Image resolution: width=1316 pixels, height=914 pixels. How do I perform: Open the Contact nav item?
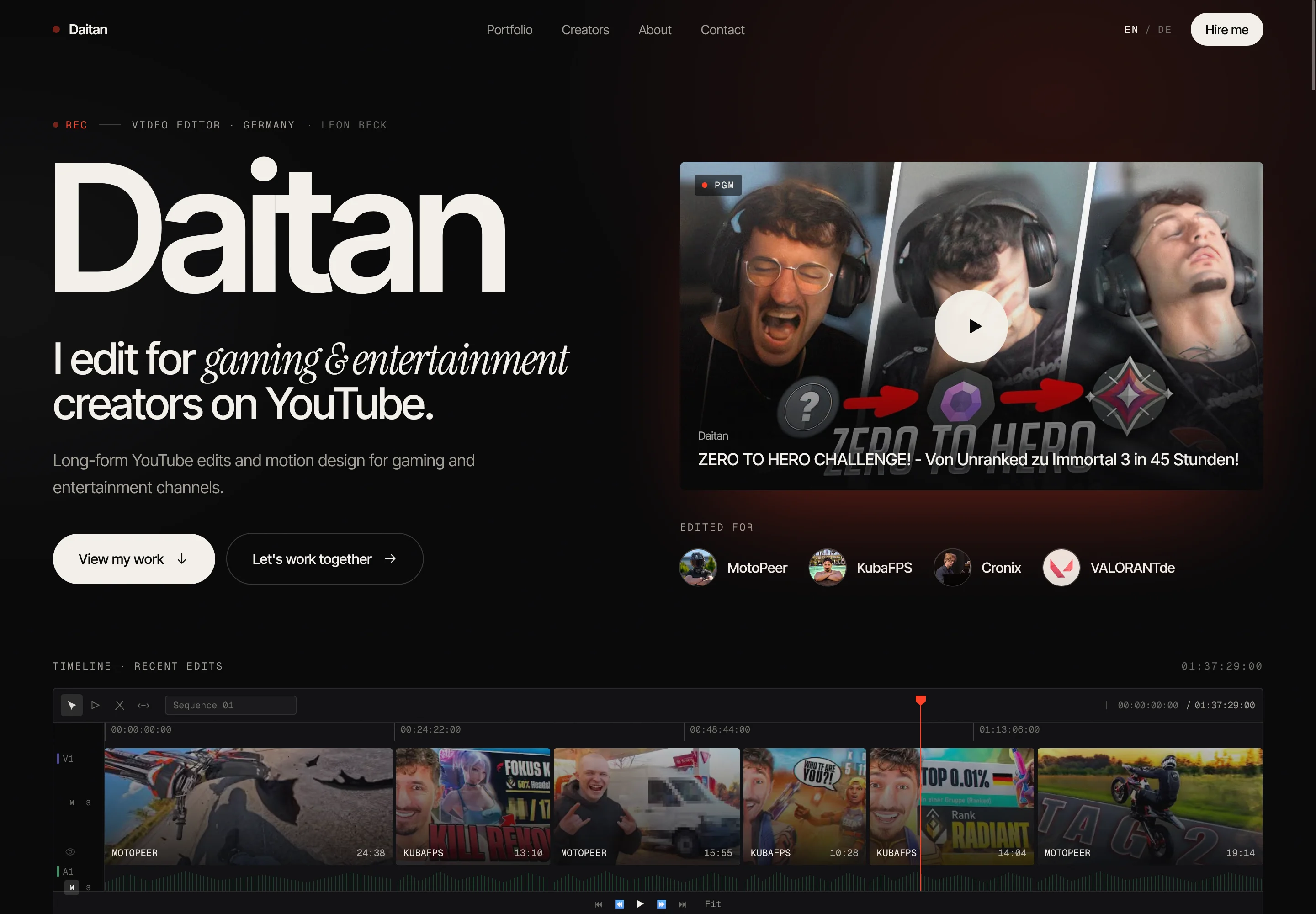722,29
